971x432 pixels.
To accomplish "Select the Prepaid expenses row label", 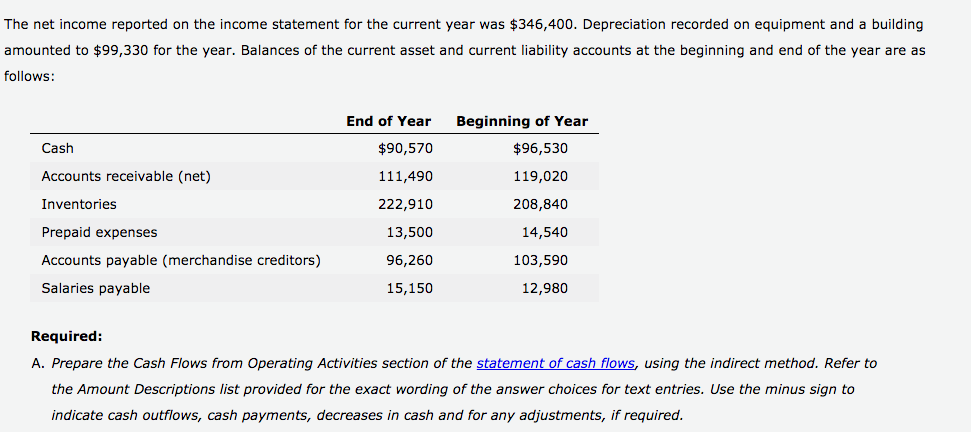I will coord(99,233).
